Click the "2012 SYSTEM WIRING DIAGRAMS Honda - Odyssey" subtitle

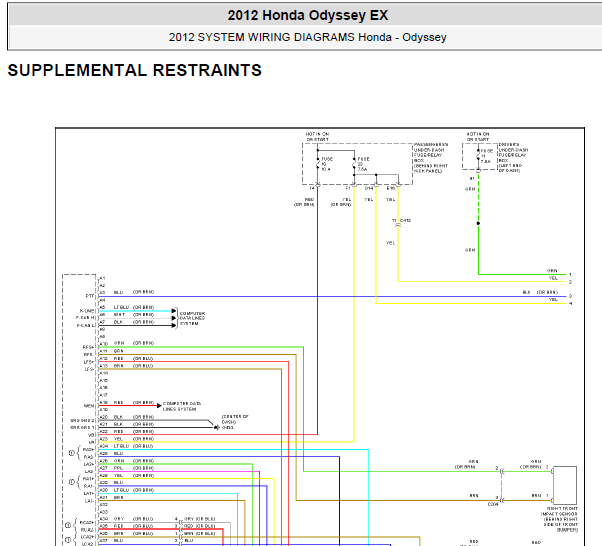(x=308, y=37)
